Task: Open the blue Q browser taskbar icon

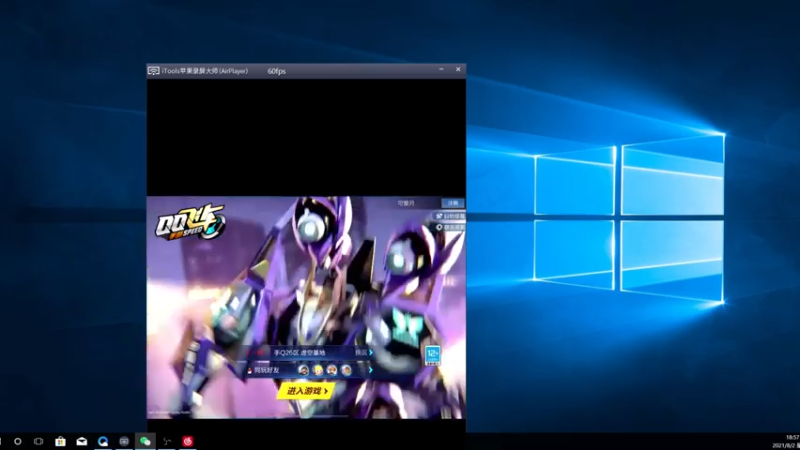Action: [x=103, y=441]
